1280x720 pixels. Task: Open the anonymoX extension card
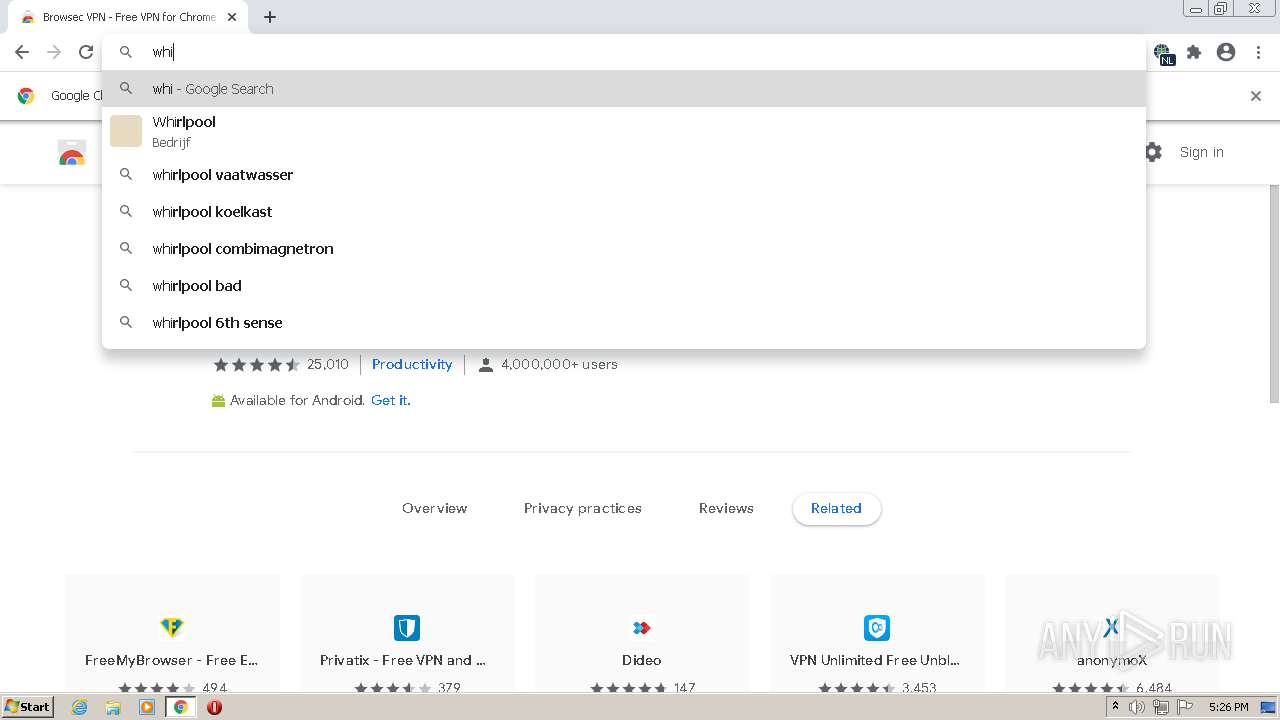[1111, 634]
